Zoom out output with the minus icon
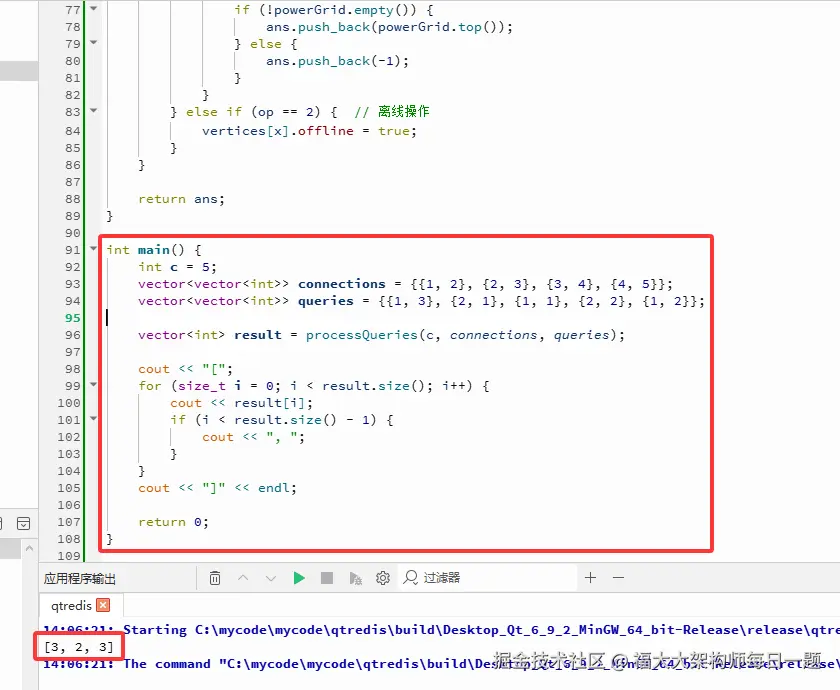Viewport: 840px width, 690px height. pos(618,578)
